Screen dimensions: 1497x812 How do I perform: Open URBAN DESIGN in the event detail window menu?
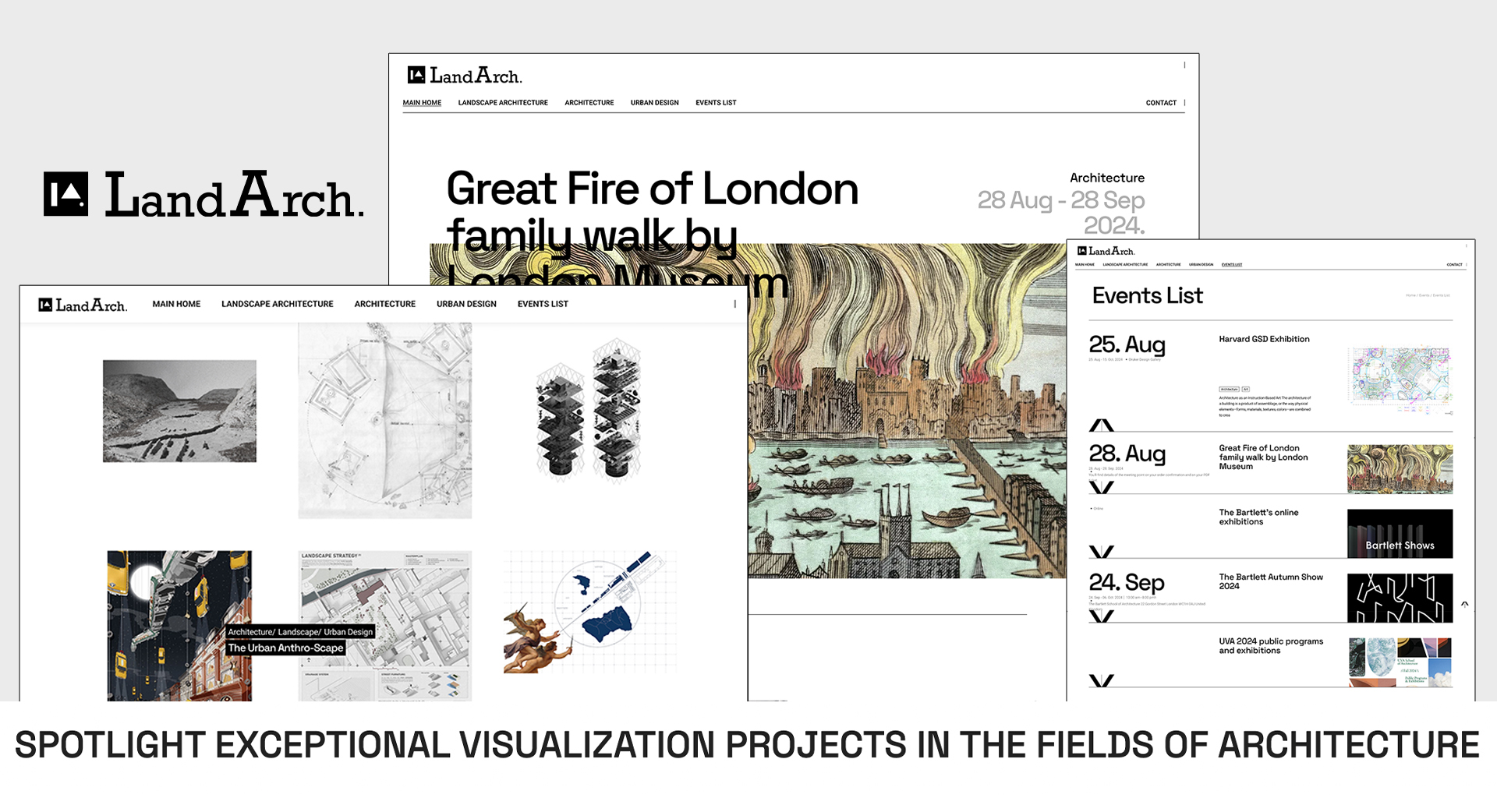(655, 103)
